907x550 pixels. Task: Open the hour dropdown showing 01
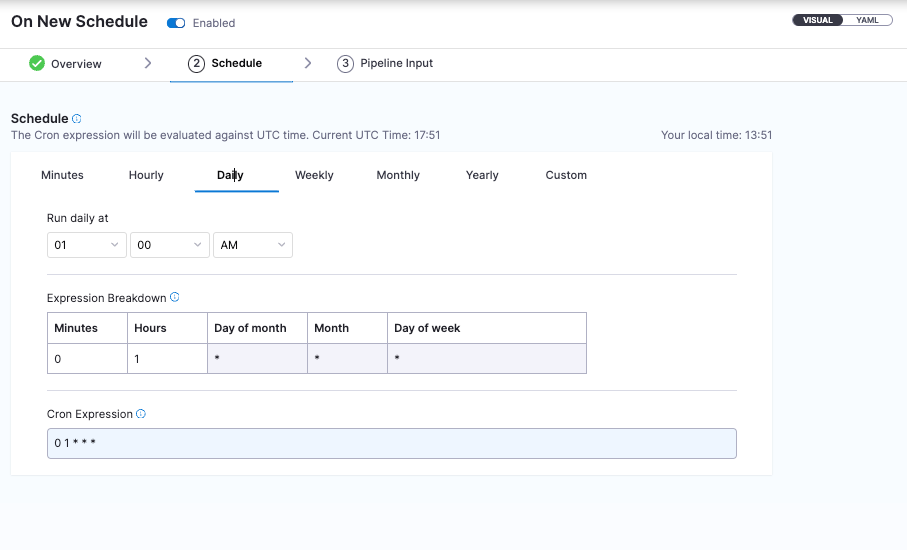click(86, 245)
